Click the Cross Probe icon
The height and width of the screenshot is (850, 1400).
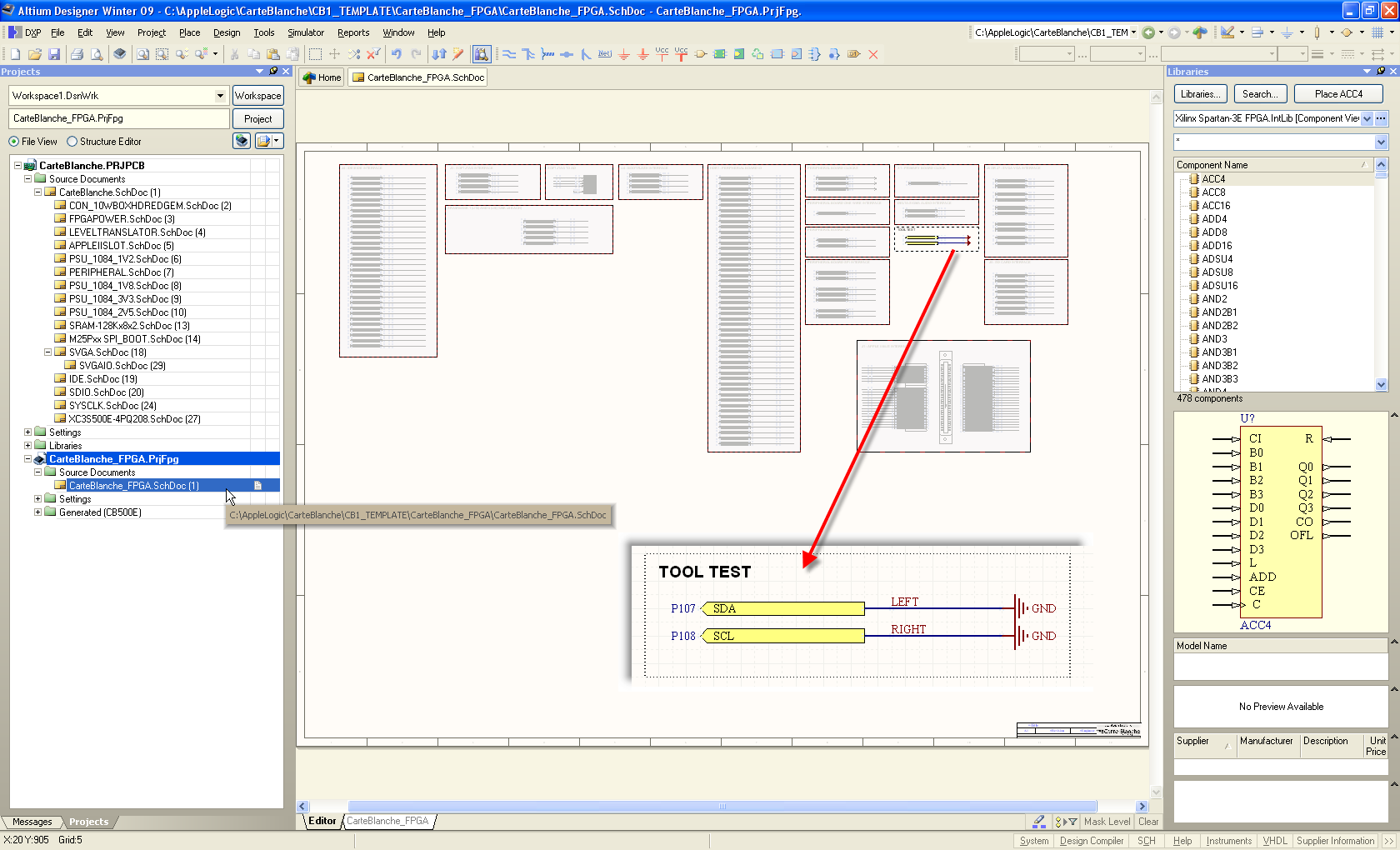pyautogui.click(x=457, y=54)
